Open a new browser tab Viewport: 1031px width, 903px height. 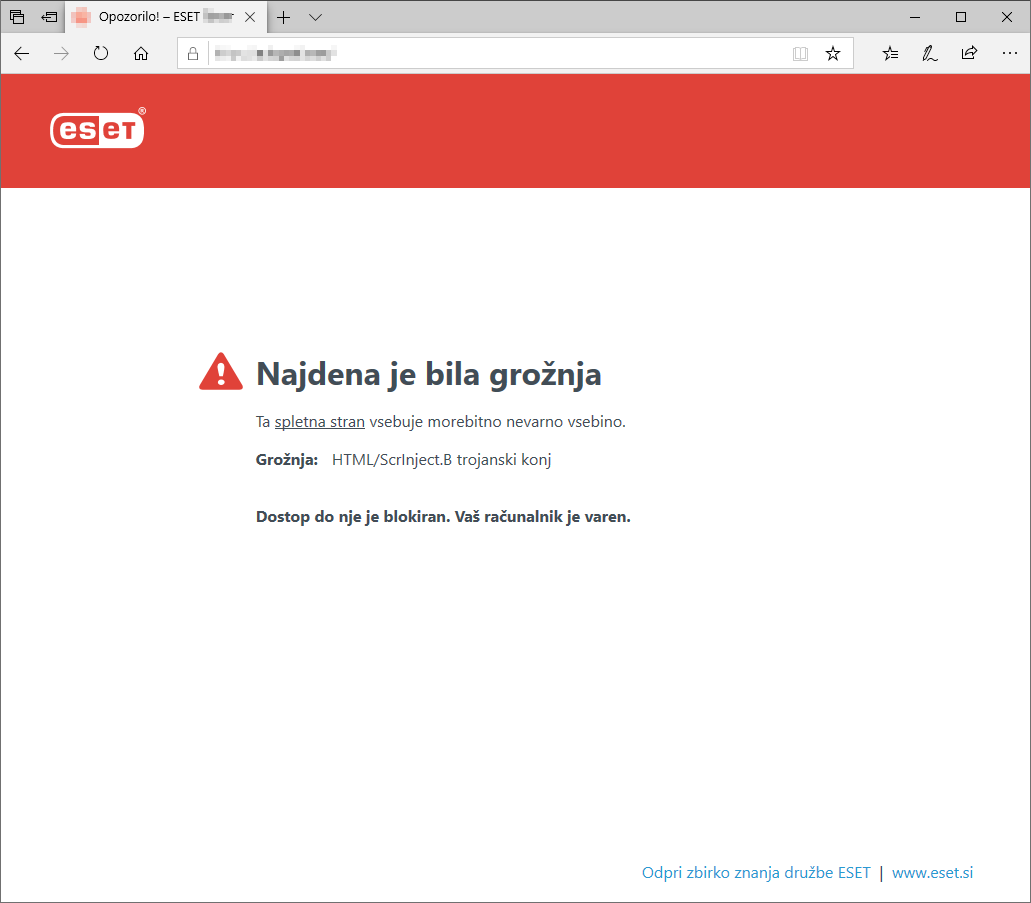coord(282,17)
